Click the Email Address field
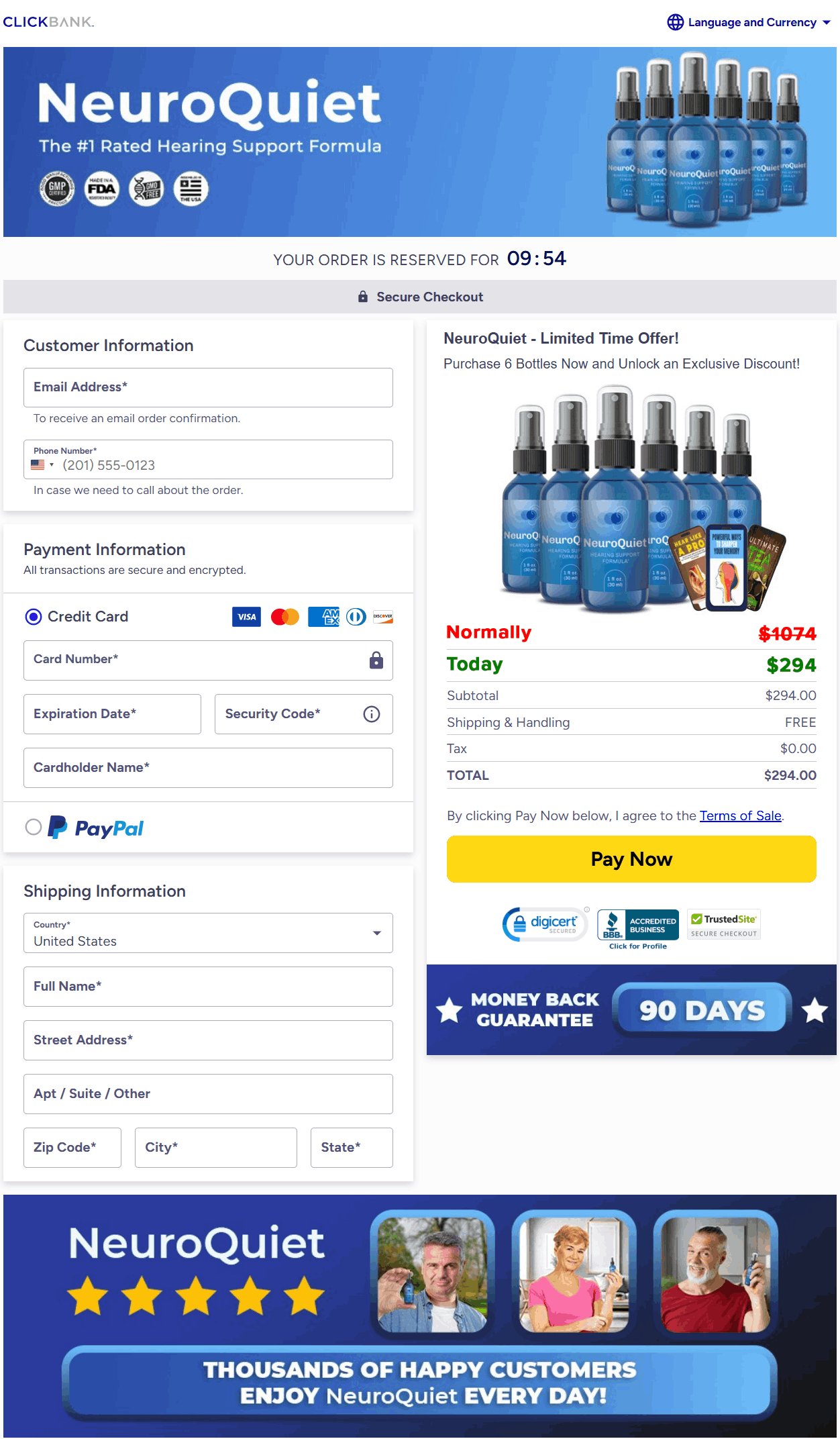This screenshot has height=1439, width=840. (x=208, y=387)
